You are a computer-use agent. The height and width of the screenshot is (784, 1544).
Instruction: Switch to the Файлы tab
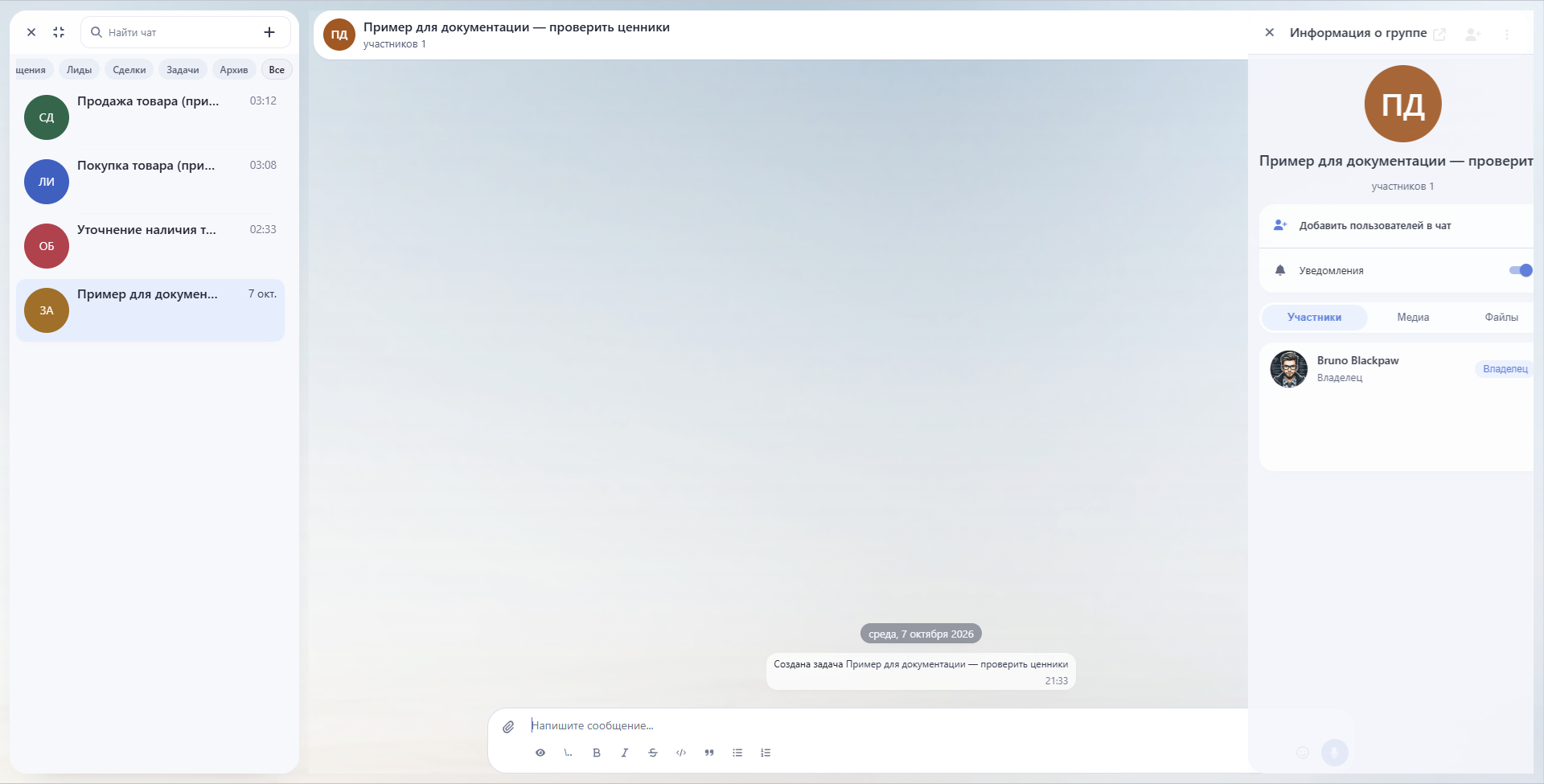[1501, 317]
